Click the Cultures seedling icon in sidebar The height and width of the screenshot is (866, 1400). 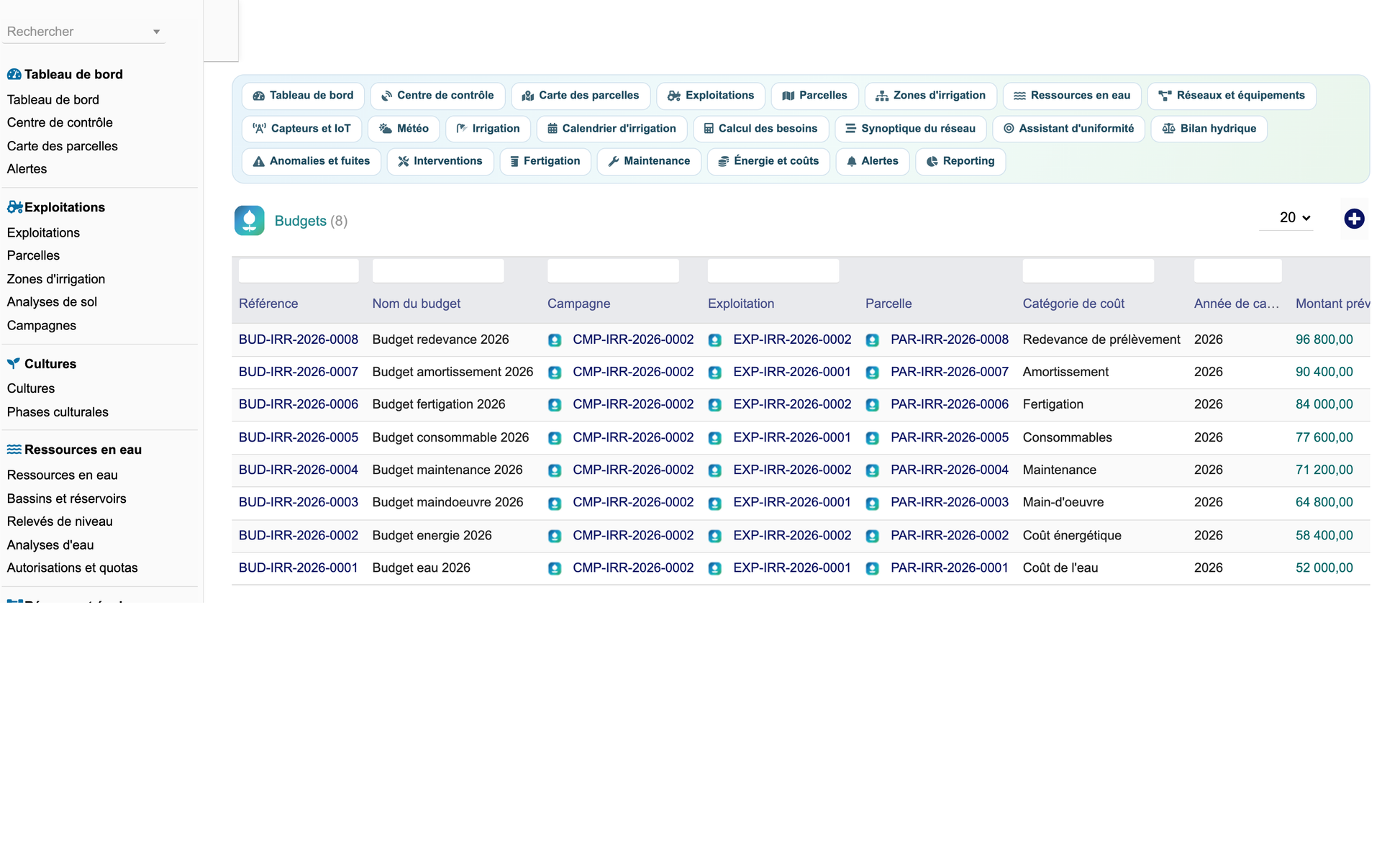tap(14, 363)
